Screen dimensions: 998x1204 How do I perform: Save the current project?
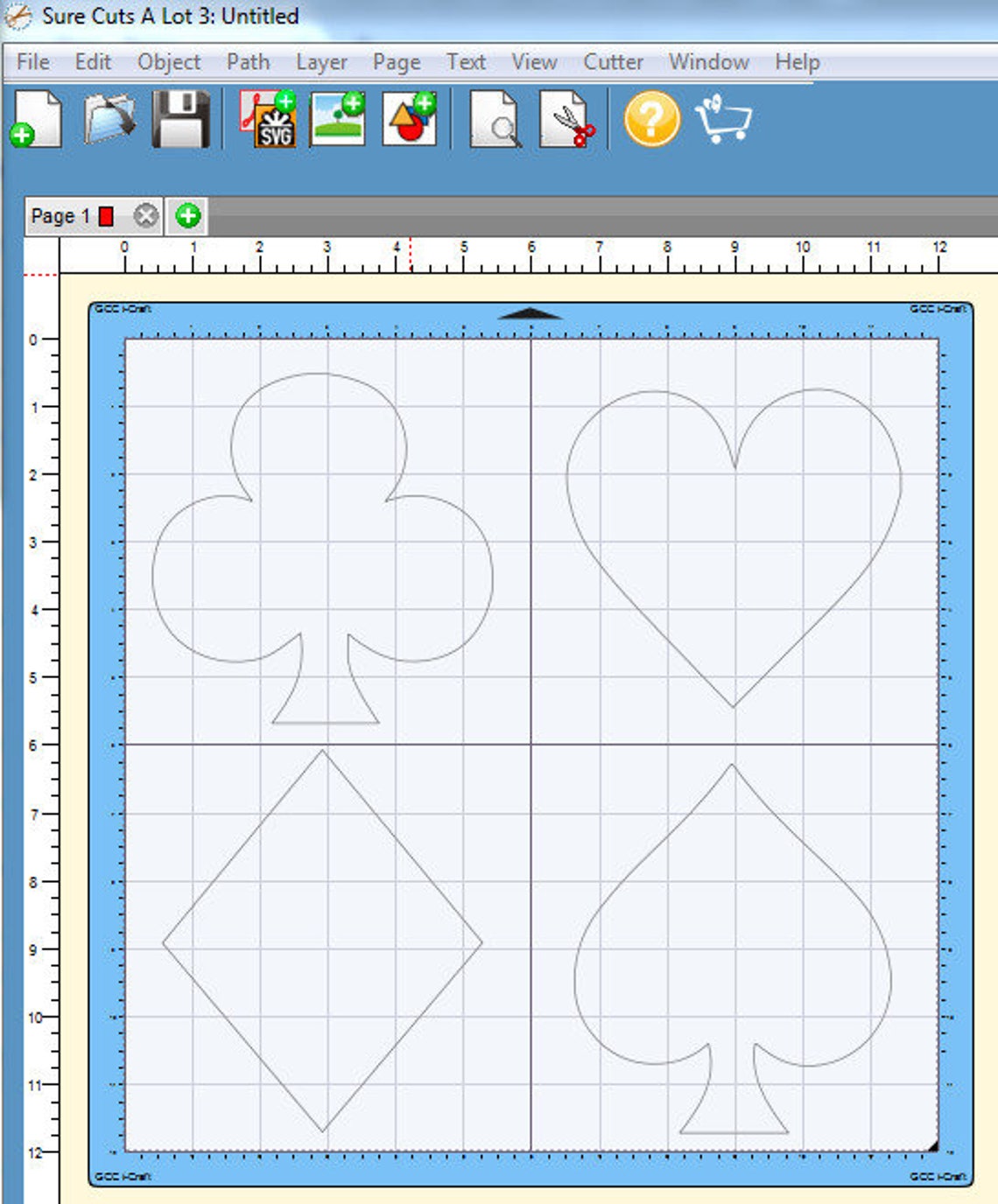[x=178, y=122]
